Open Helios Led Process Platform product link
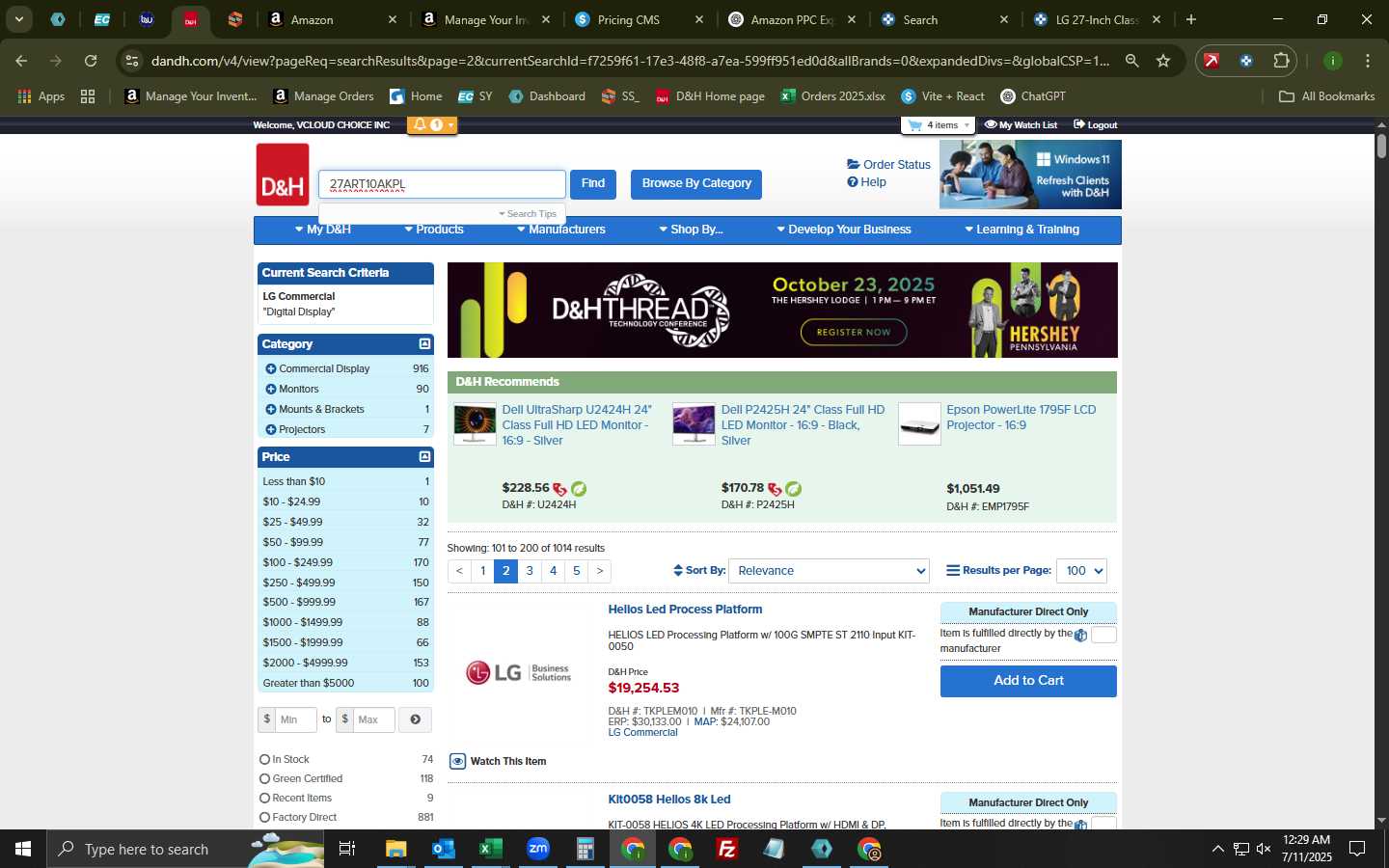This screenshot has width=1389, height=868. 685,610
